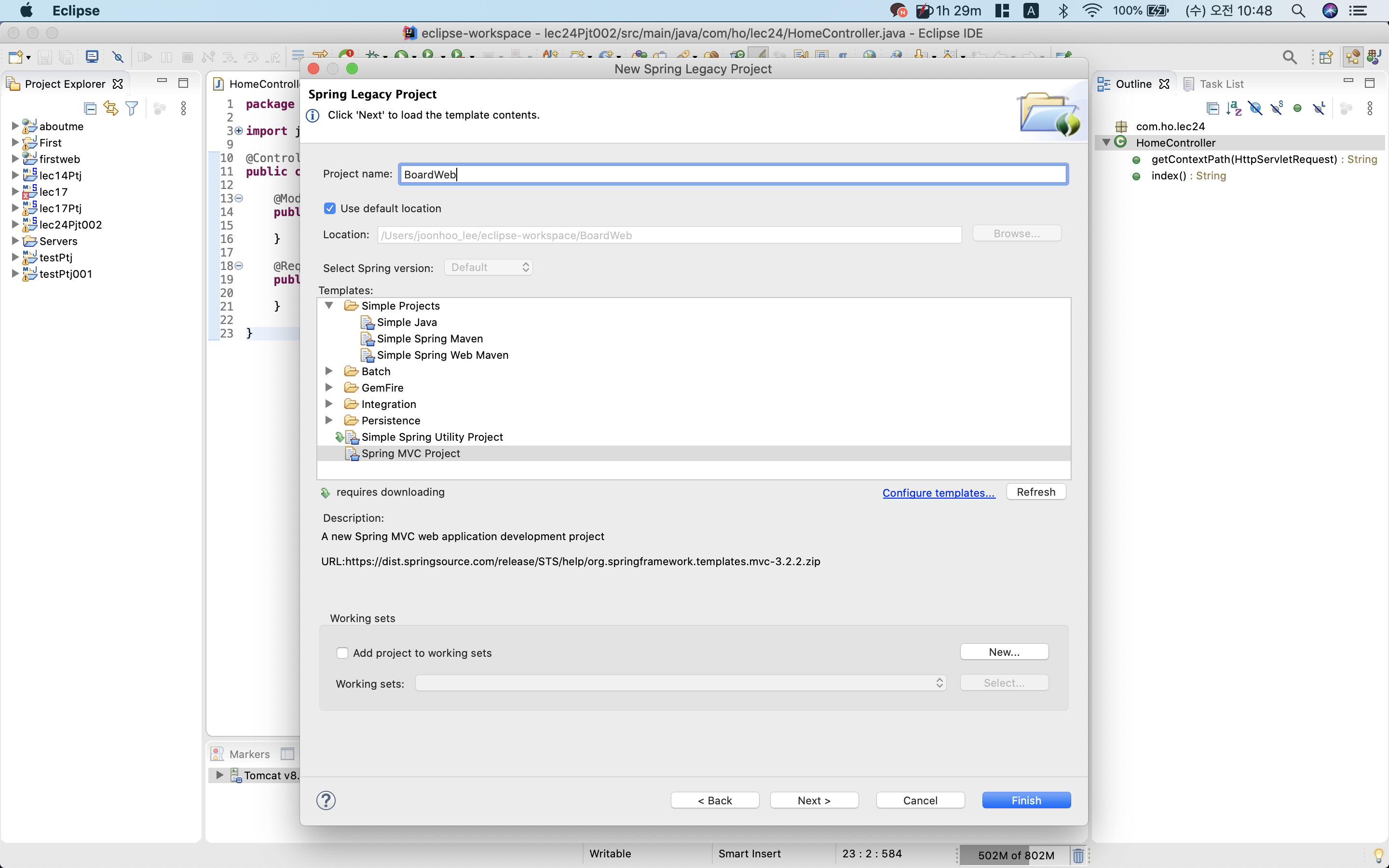
Task: Open the Help question mark icon
Action: point(326,800)
